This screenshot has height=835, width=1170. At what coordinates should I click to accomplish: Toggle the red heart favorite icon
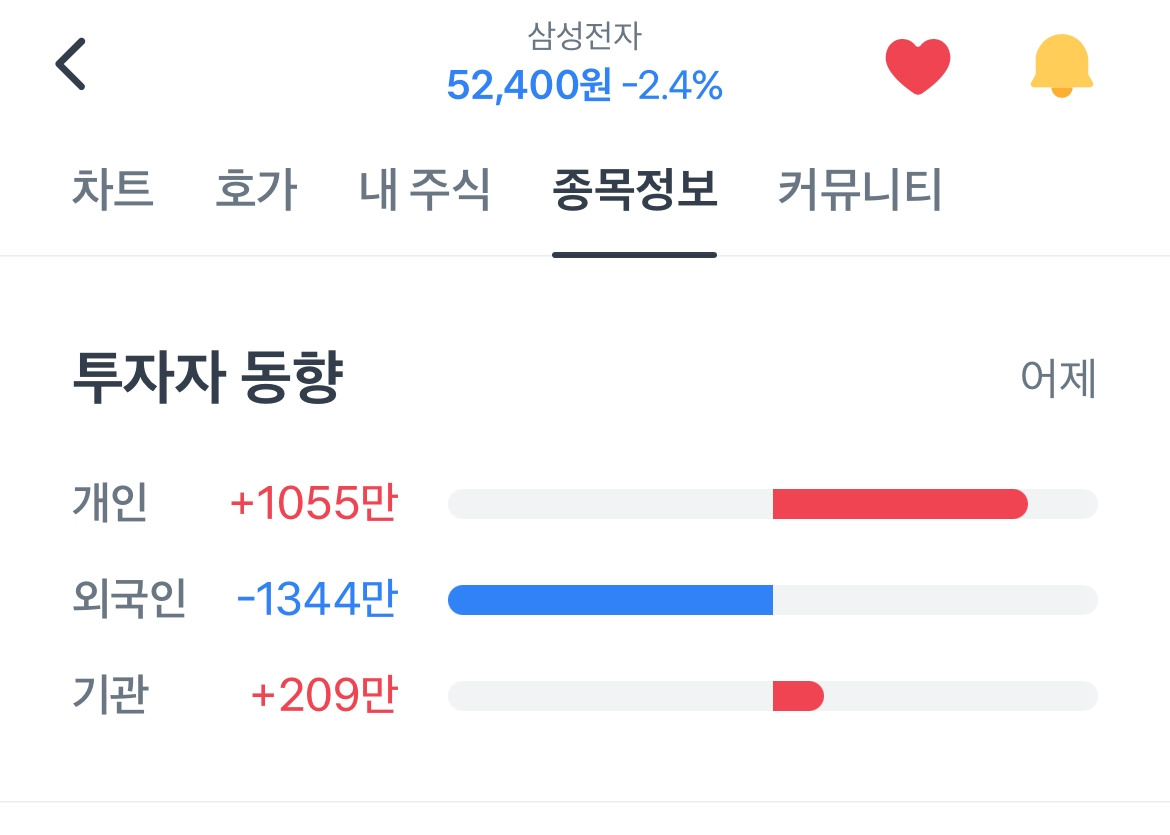(x=917, y=66)
